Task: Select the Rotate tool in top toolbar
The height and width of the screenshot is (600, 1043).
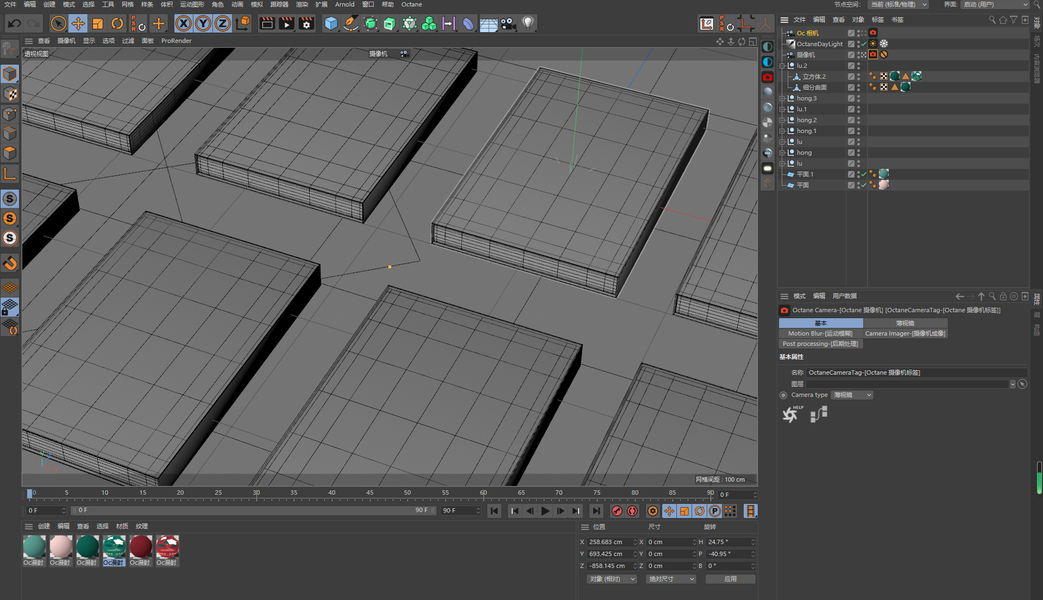Action: pos(117,23)
